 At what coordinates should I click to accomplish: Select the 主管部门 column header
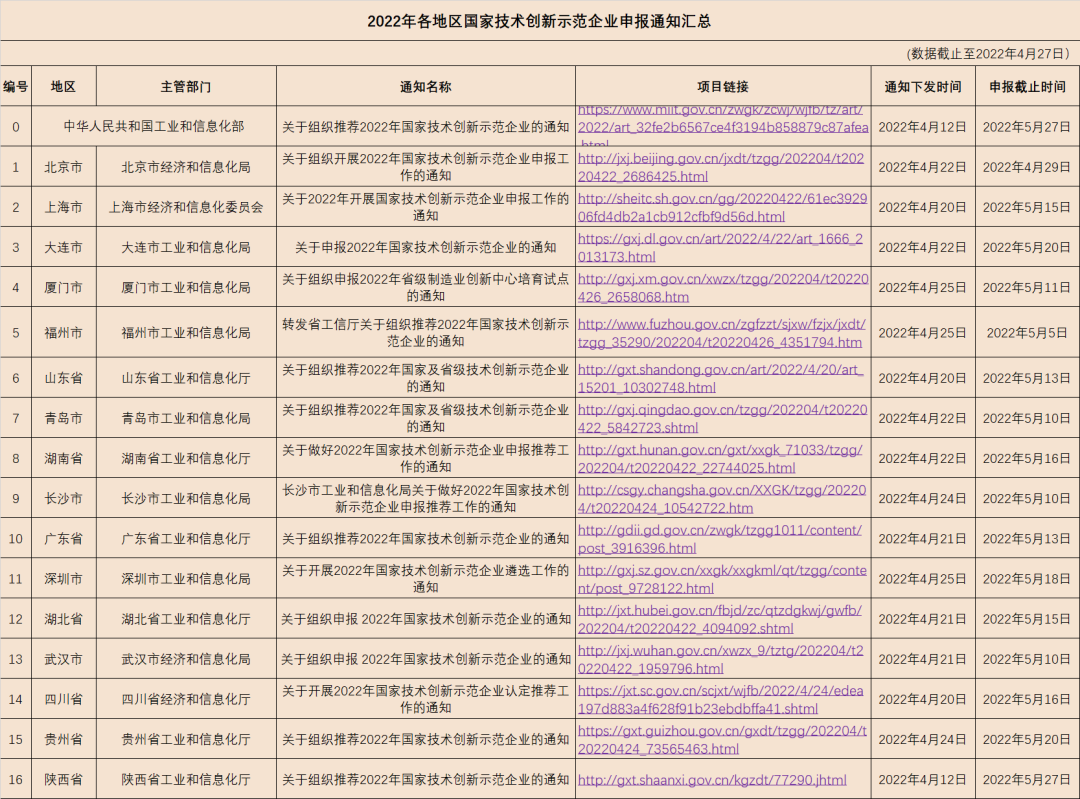pyautogui.click(x=186, y=86)
